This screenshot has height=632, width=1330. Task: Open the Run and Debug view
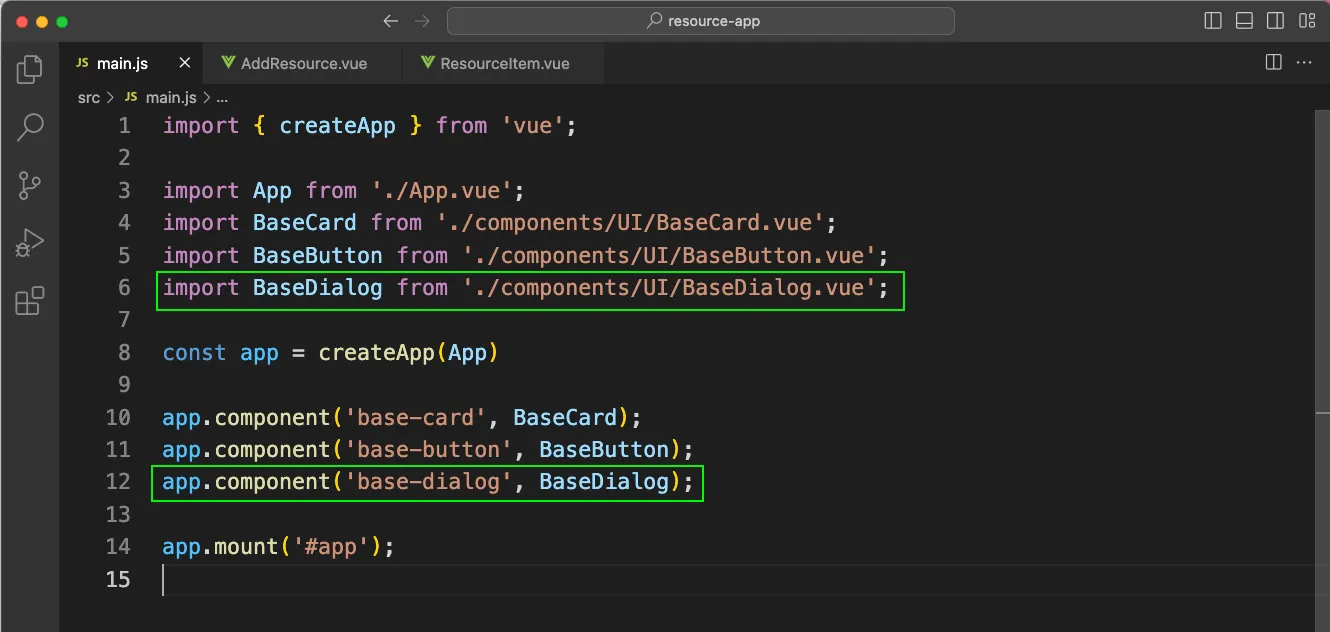[x=30, y=243]
